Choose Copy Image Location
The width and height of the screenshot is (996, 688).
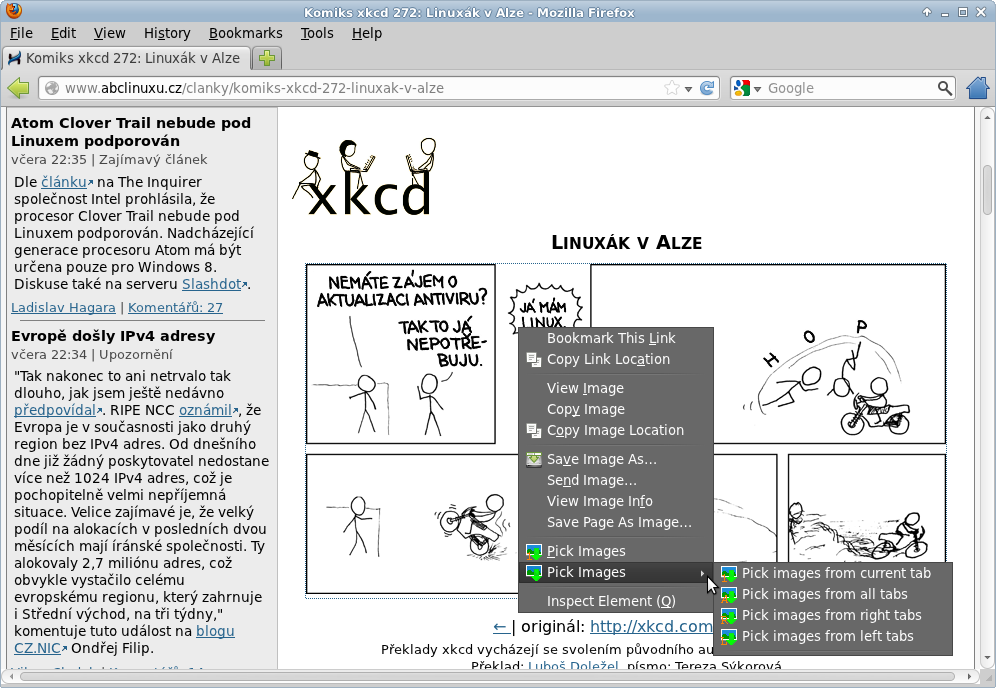tap(616, 430)
